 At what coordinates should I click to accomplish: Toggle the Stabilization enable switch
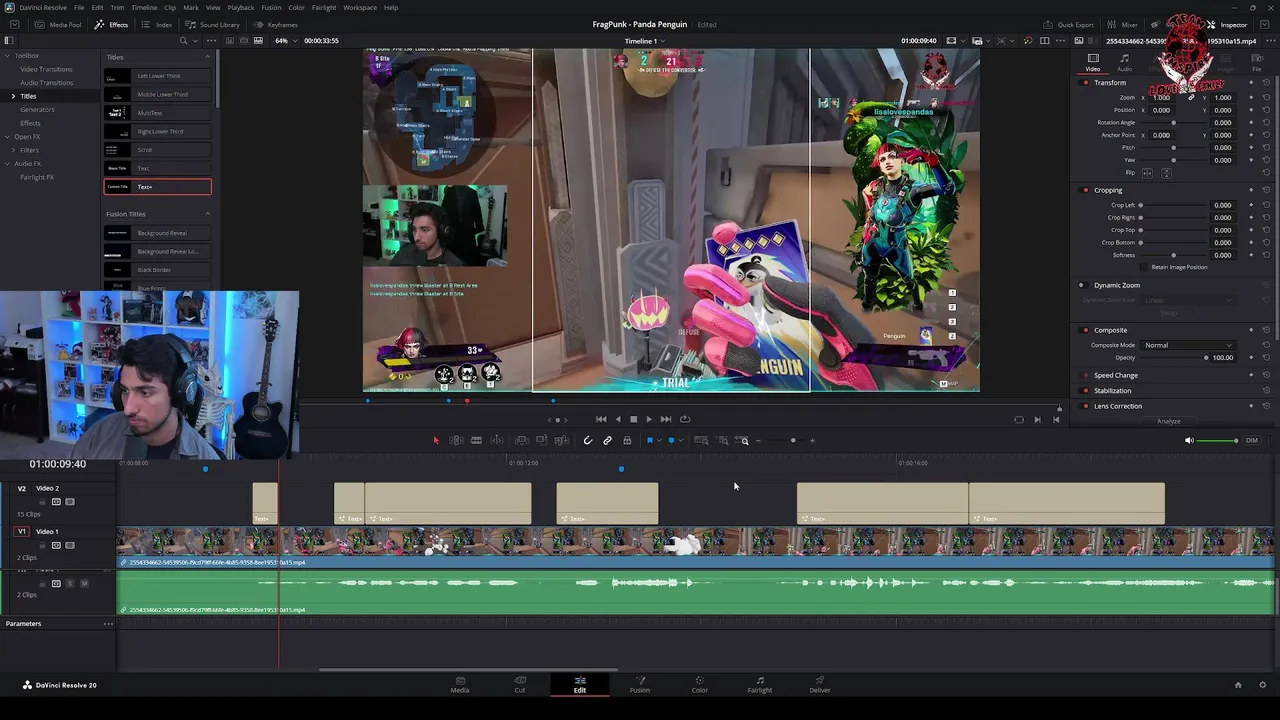click(1085, 390)
